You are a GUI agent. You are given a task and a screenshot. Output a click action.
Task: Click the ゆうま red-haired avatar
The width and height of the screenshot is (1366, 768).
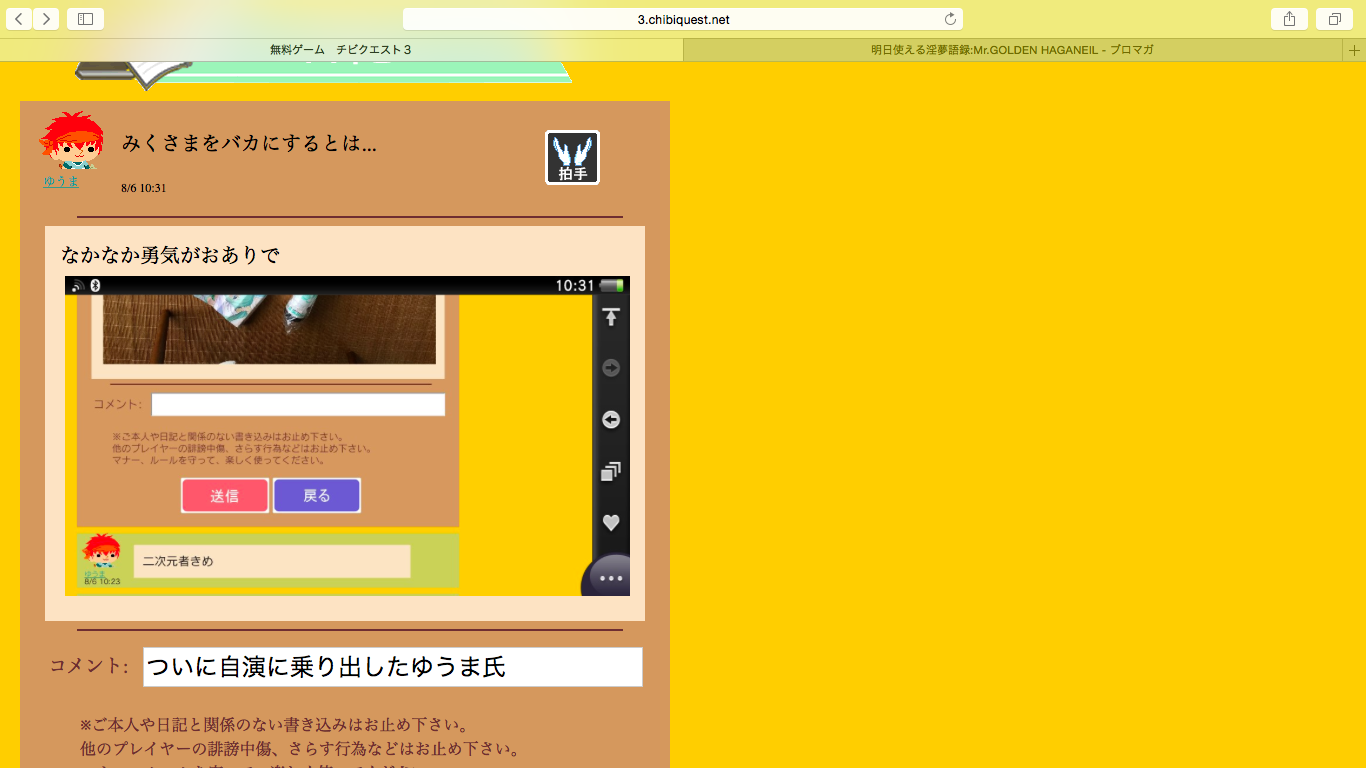pyautogui.click(x=71, y=141)
